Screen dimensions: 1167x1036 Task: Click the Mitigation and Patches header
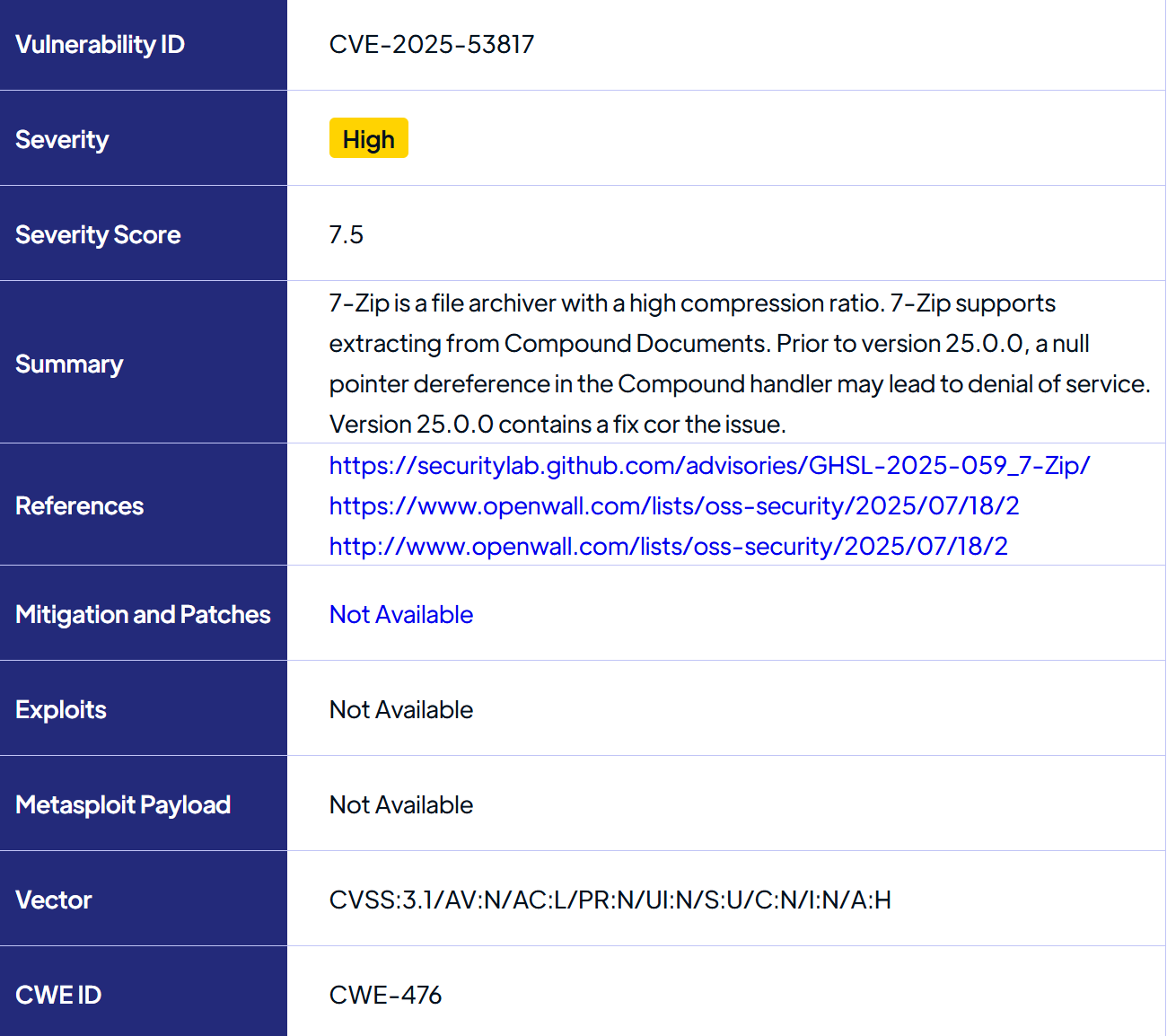(144, 613)
